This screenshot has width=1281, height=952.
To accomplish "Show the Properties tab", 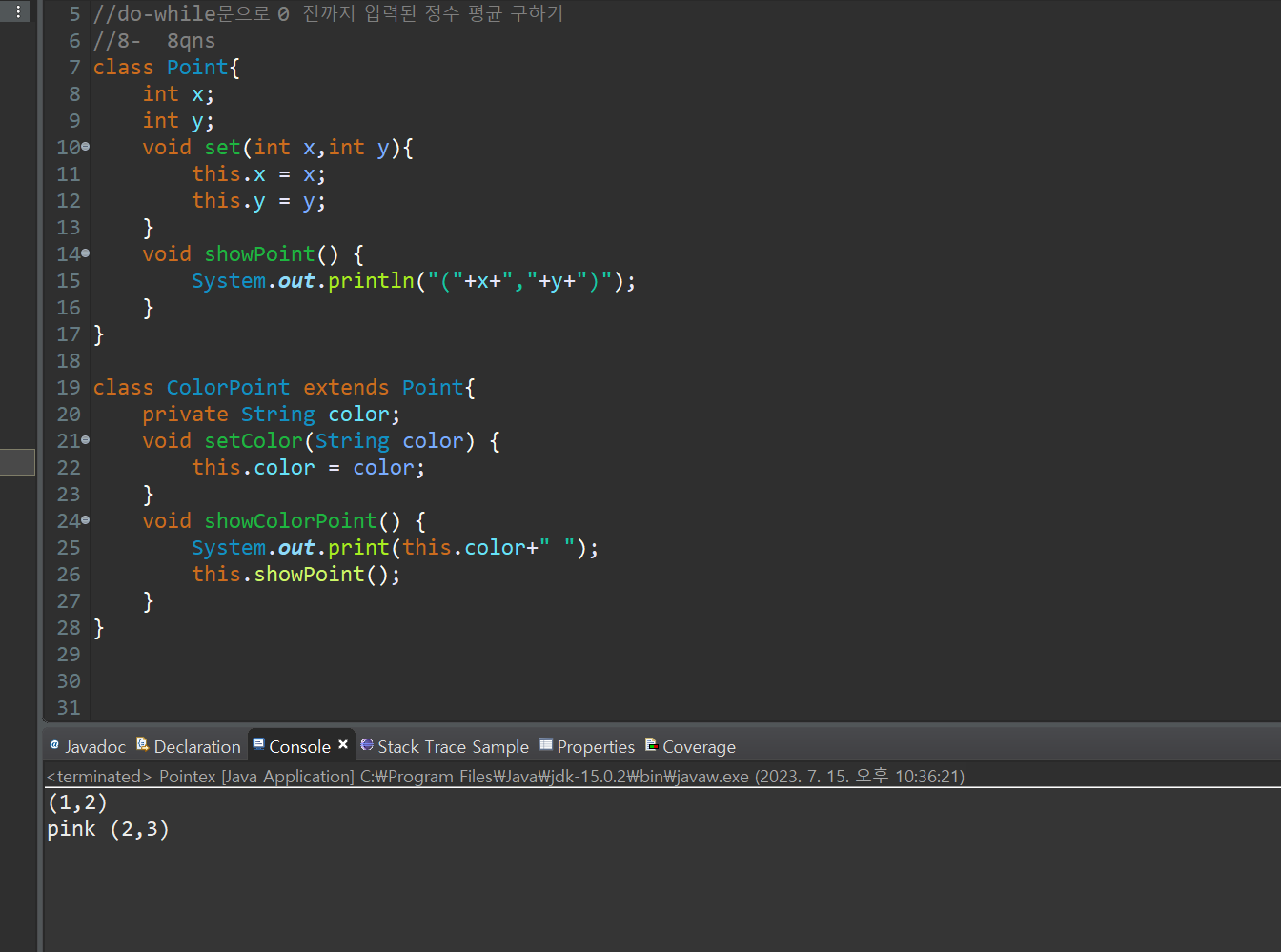I will pyautogui.click(x=587, y=746).
